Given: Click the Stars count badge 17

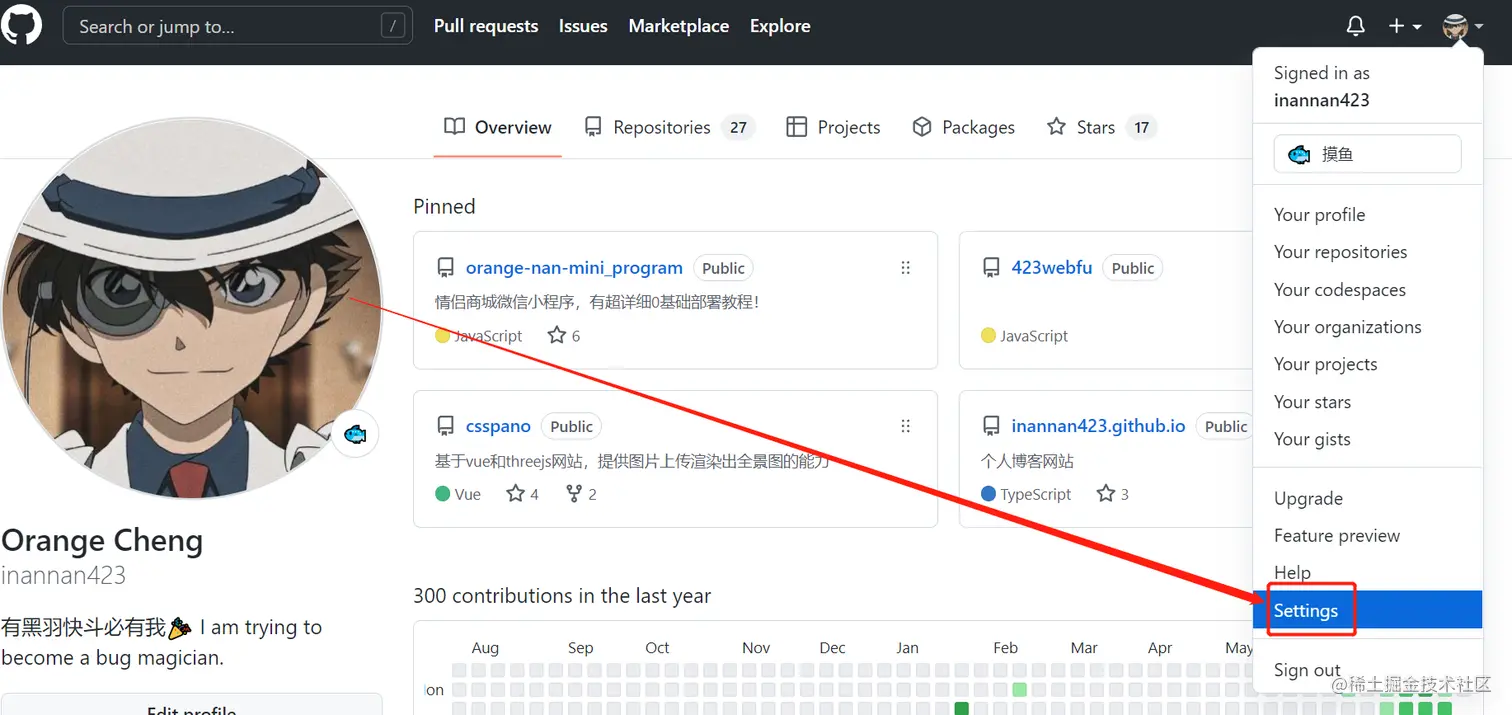Looking at the screenshot, I should [1141, 128].
